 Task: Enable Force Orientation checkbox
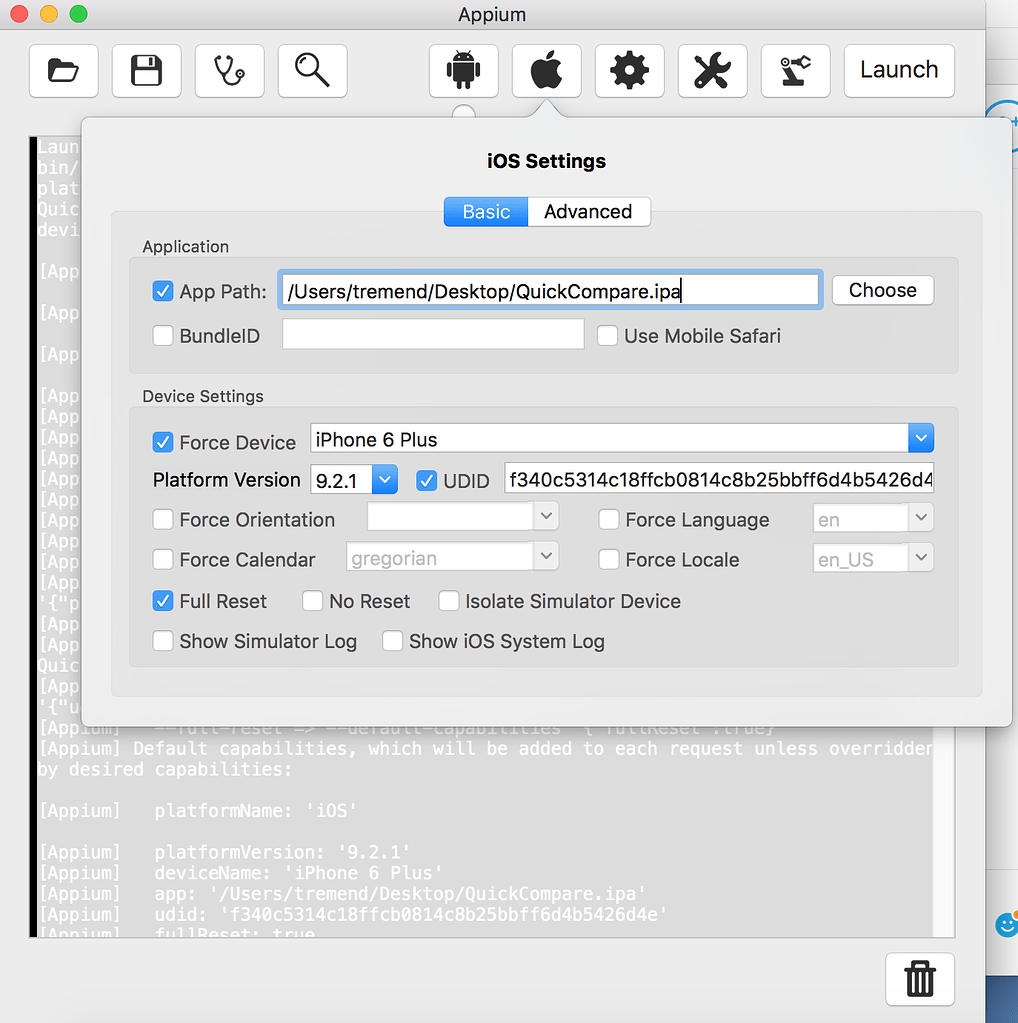(x=162, y=519)
